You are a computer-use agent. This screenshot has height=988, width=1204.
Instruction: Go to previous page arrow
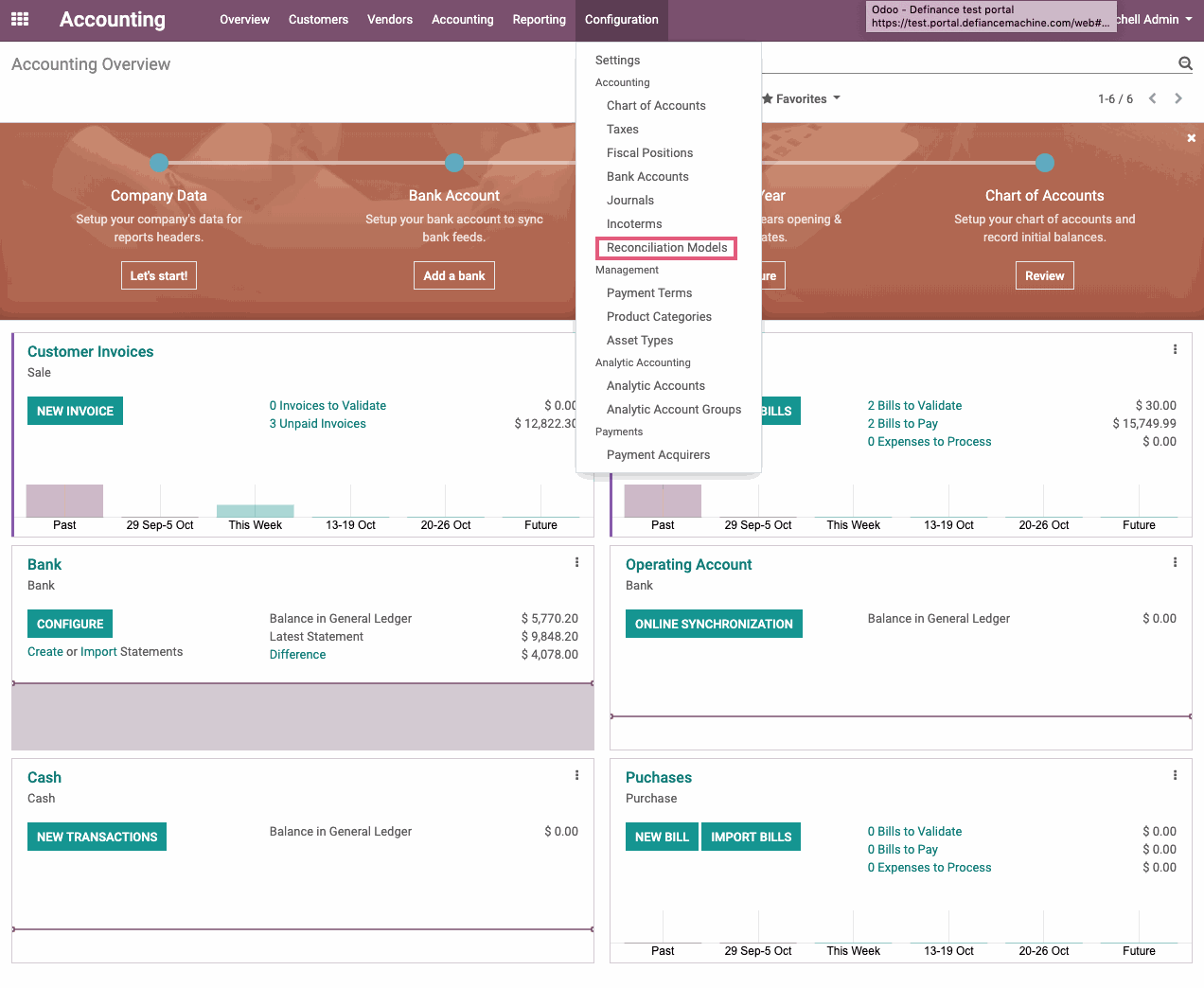click(1153, 98)
